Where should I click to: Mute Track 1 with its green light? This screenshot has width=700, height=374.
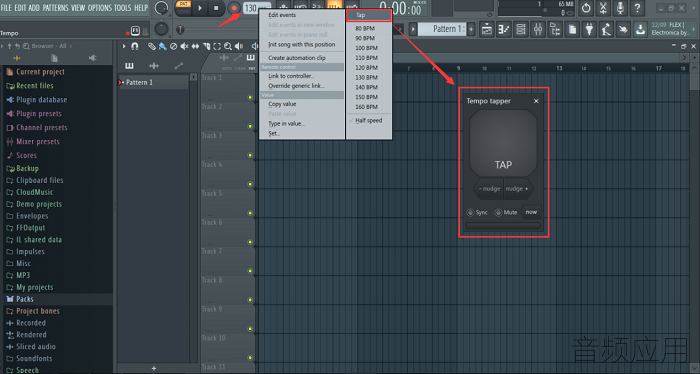pos(250,97)
